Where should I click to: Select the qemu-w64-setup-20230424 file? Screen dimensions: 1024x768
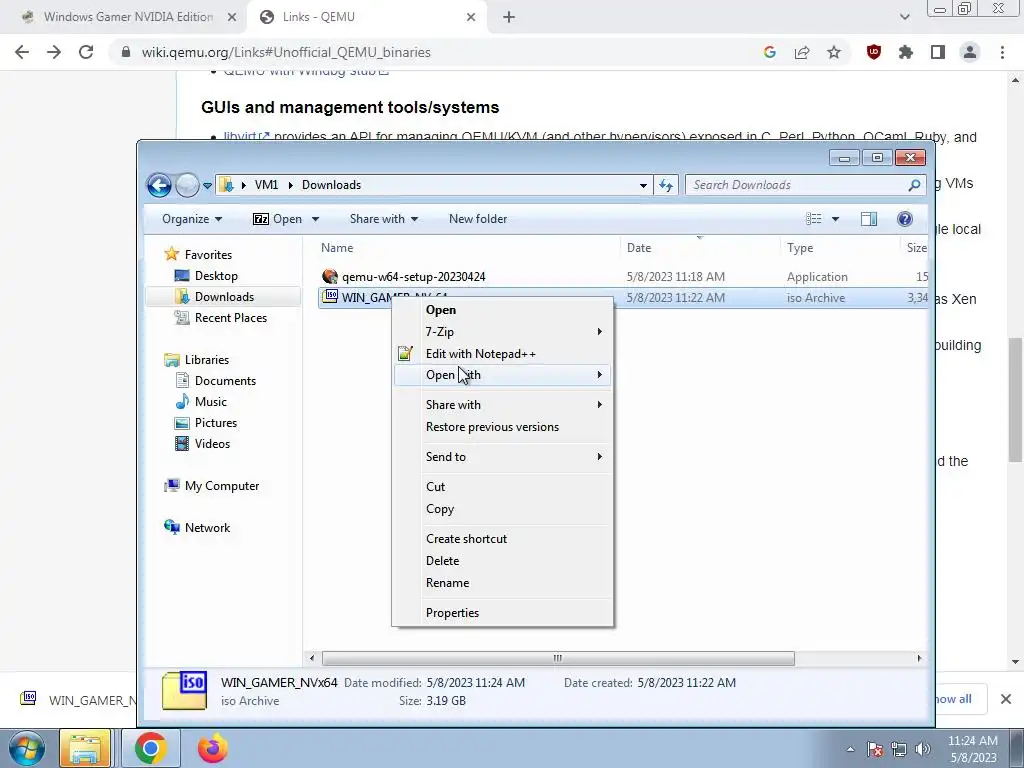pyautogui.click(x=413, y=277)
